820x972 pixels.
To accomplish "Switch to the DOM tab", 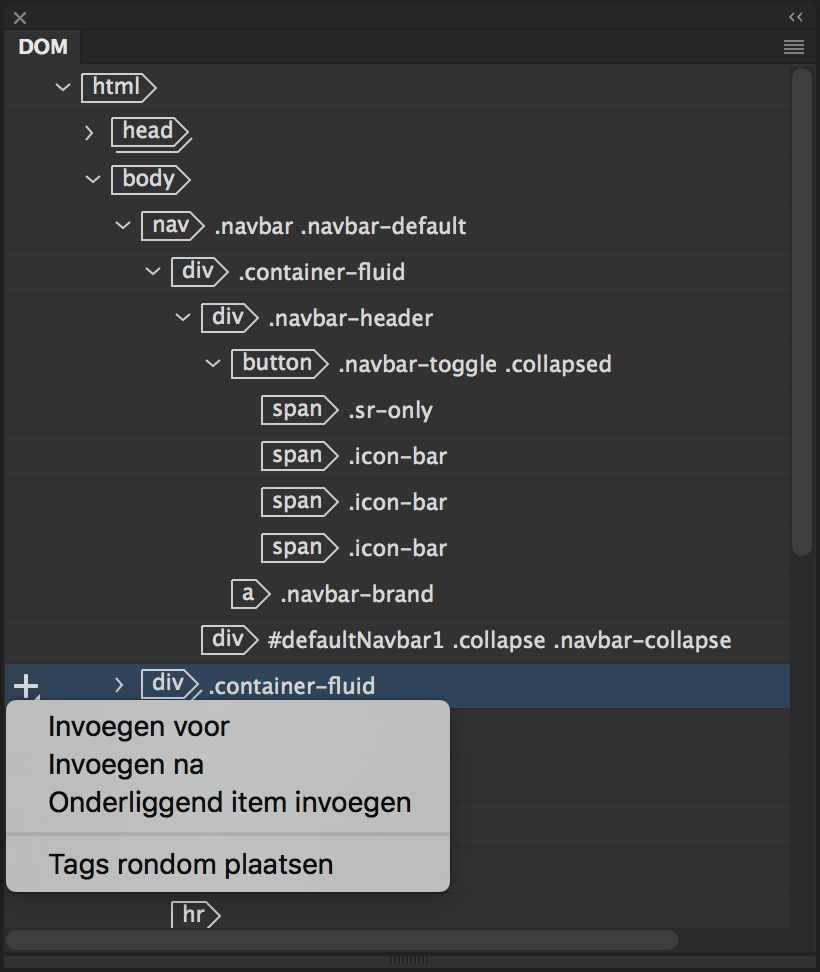I will pyautogui.click(x=42, y=47).
